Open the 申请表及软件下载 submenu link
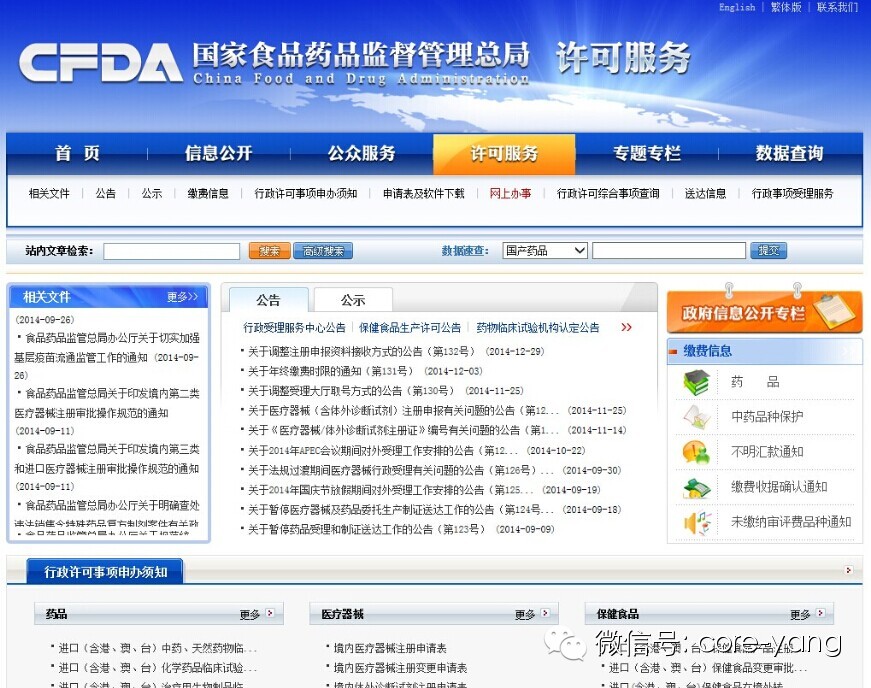Screen dimensions: 871x688 coord(423,193)
